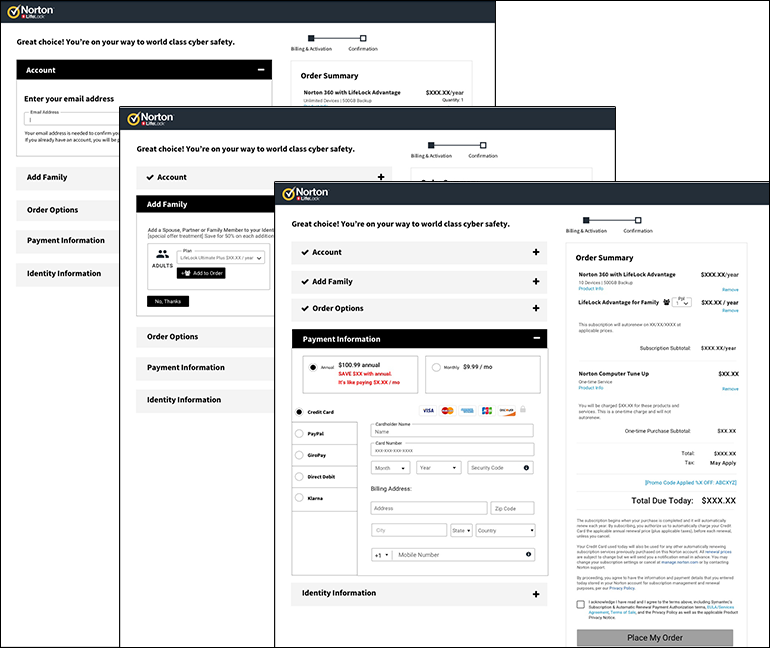
Task: Remove Norton 360 with LifeLock Advantage item
Action: pos(730,290)
